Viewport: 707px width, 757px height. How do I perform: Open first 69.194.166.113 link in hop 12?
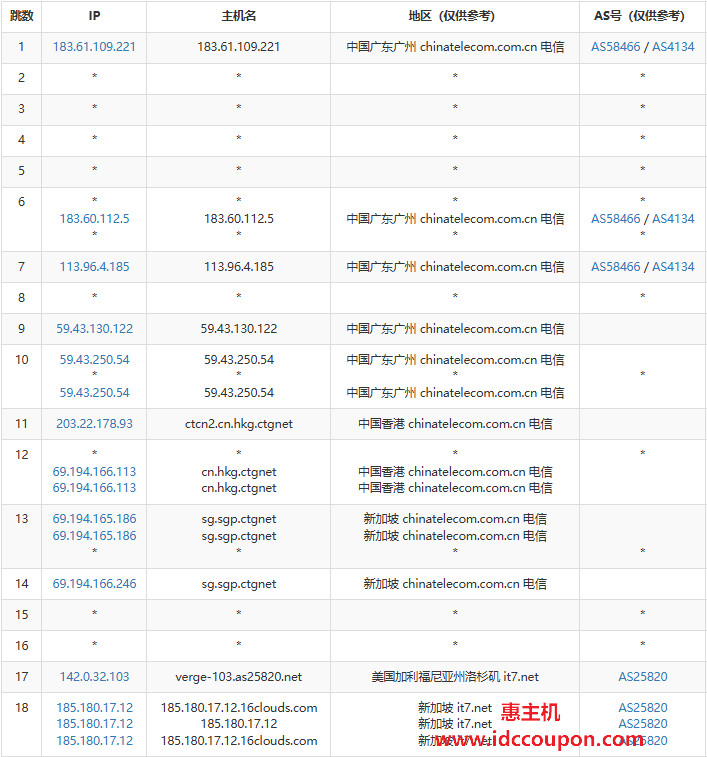(x=94, y=472)
